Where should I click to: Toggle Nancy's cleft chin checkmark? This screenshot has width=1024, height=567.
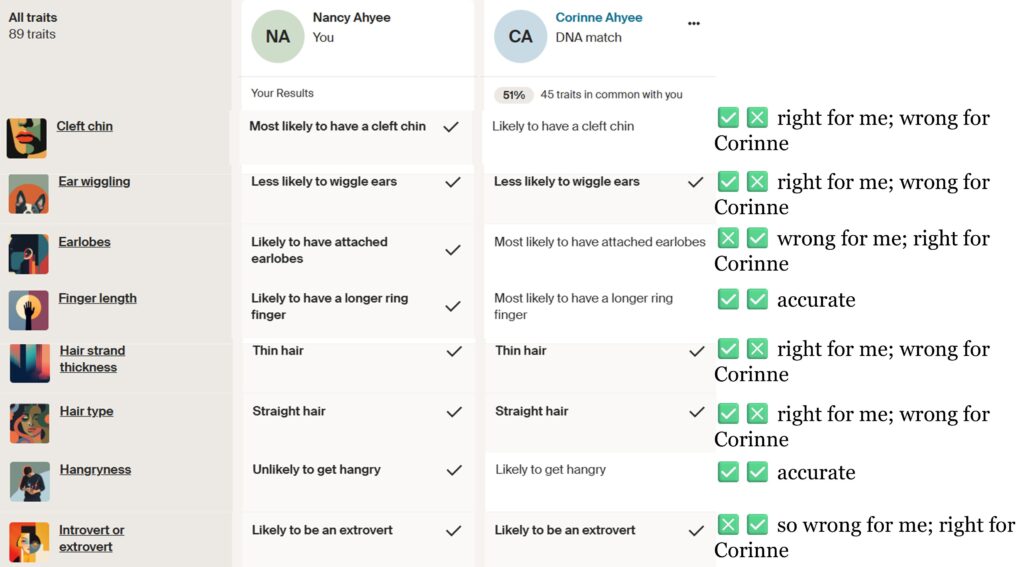pyautogui.click(x=452, y=127)
